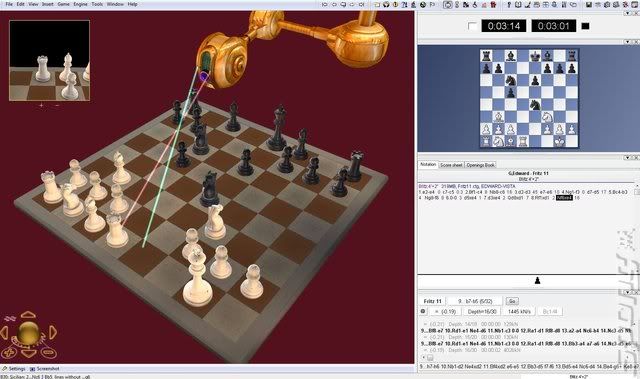
Task: Open the Edit menu
Action: coord(20,4)
